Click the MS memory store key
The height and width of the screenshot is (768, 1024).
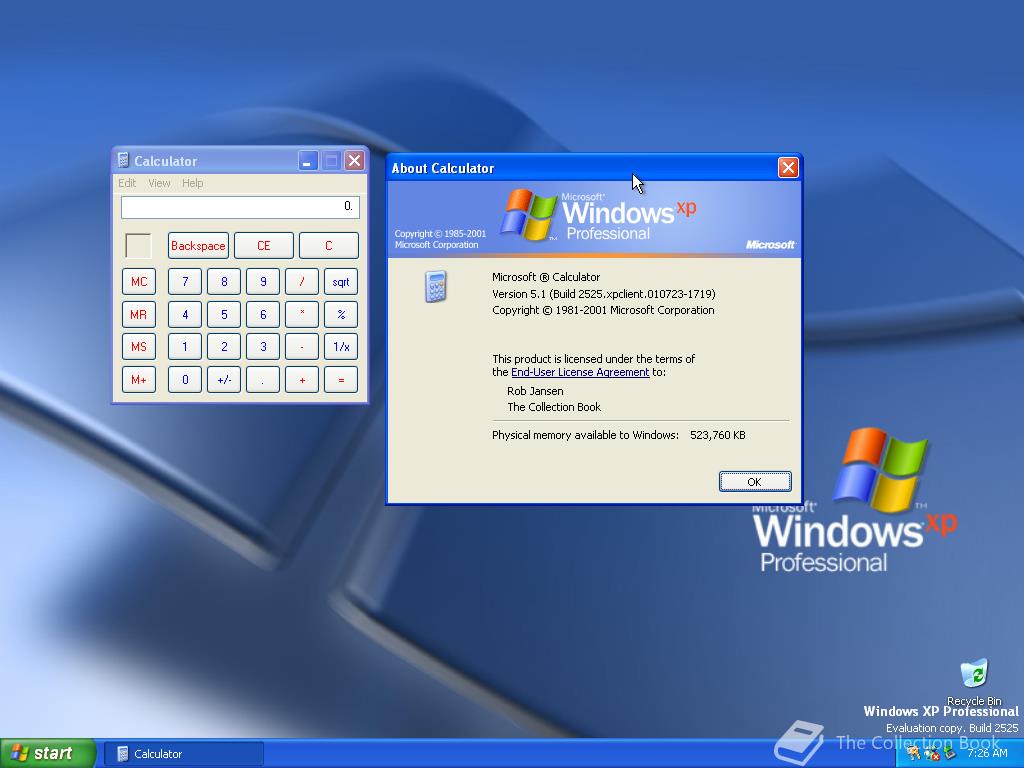(x=138, y=347)
